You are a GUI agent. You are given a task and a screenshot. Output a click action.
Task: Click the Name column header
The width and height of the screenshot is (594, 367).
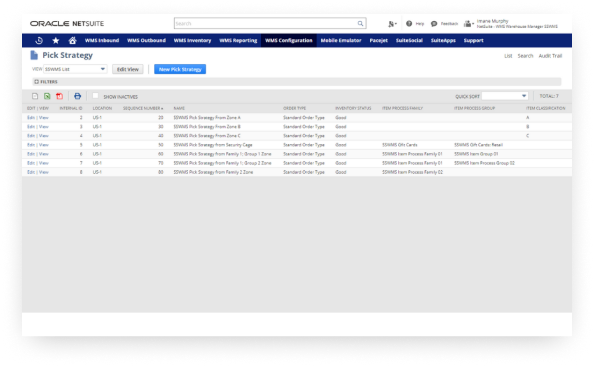coord(179,108)
